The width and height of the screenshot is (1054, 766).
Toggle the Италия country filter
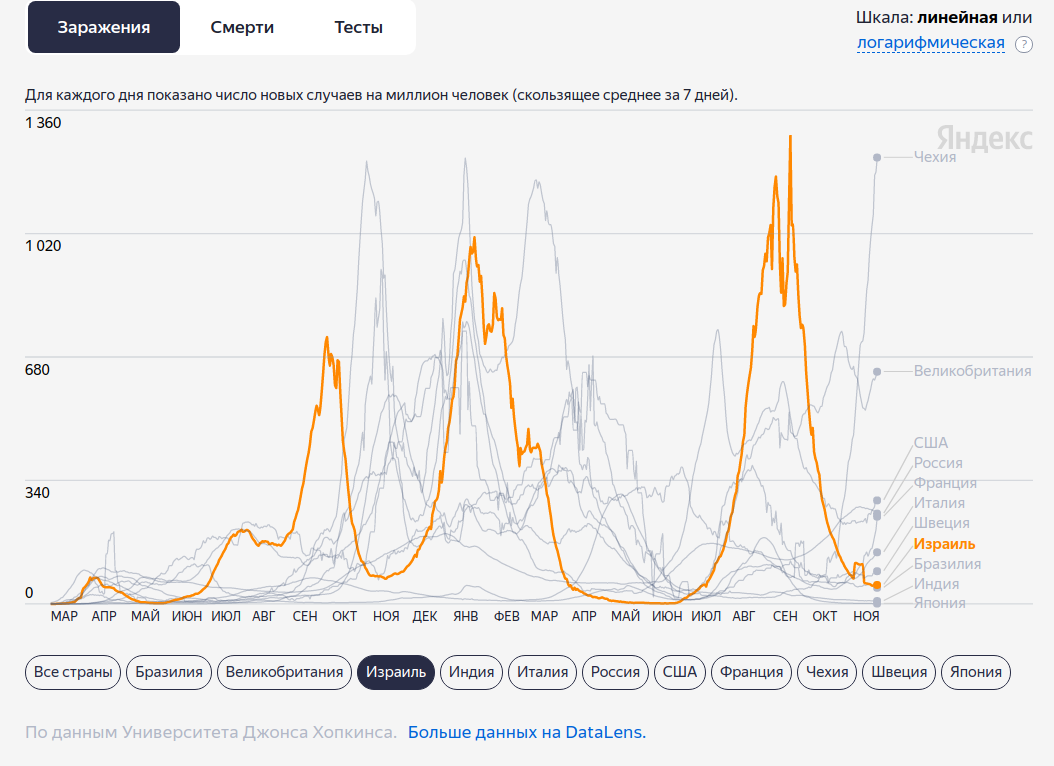tap(543, 672)
